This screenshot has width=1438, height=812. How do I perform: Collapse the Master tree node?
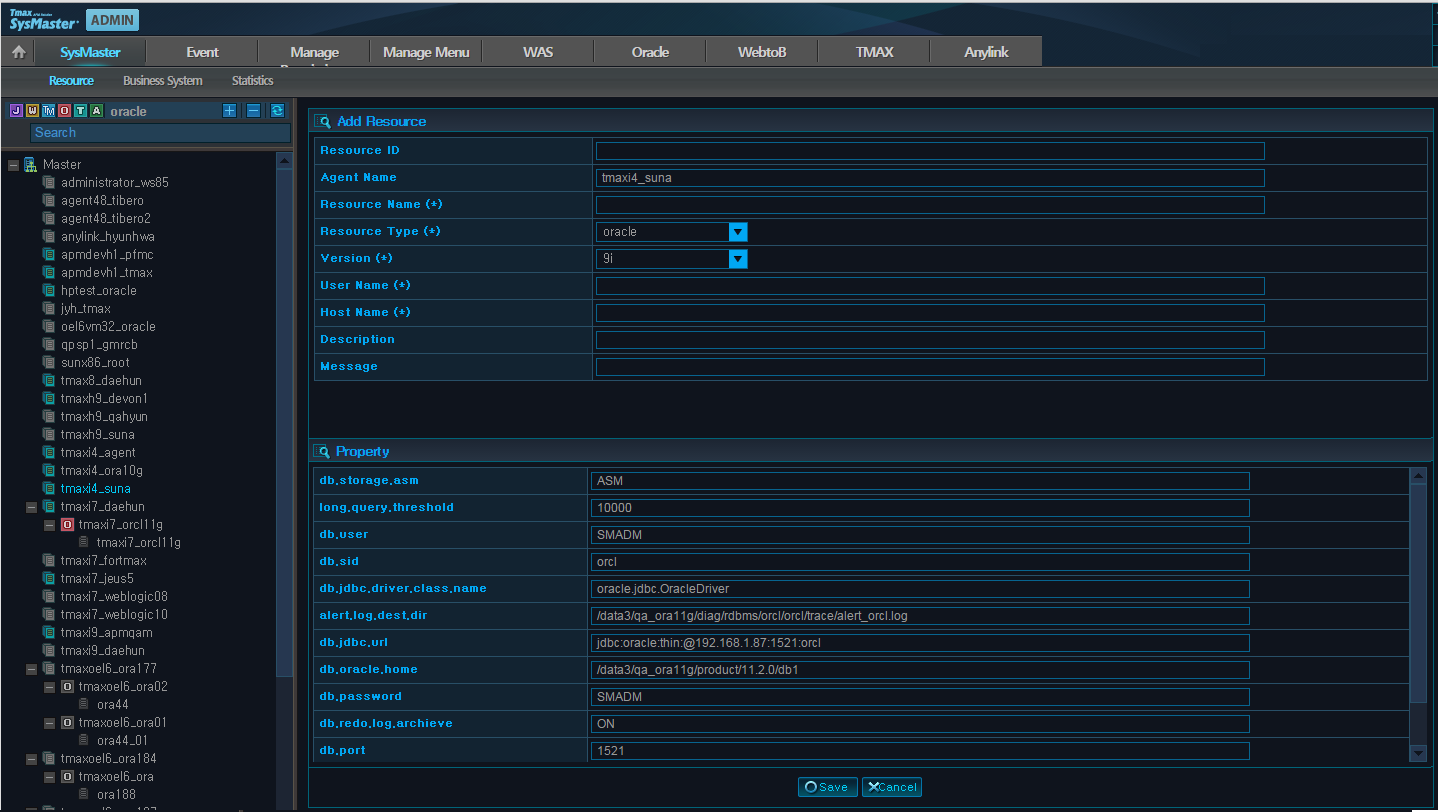tap(13, 165)
